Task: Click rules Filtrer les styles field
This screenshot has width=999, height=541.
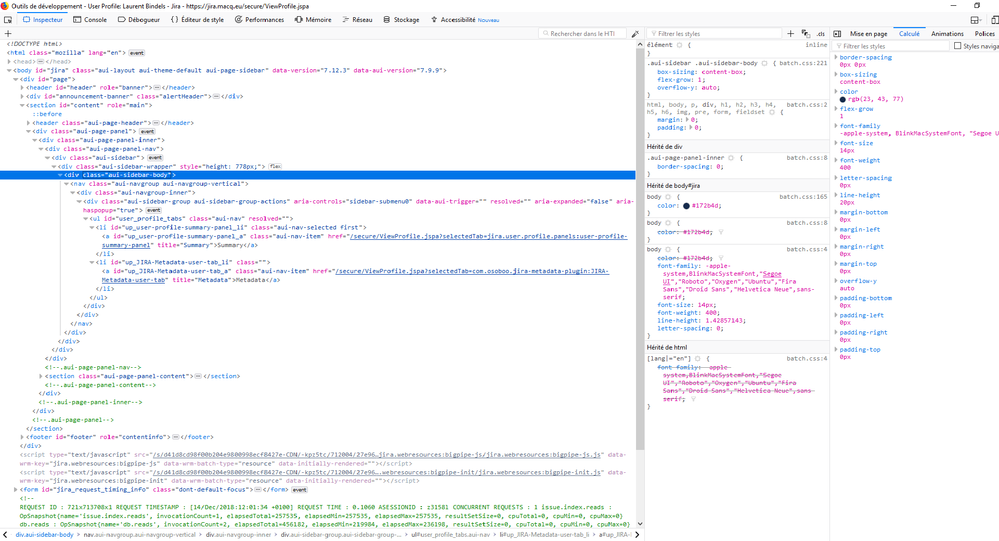Action: coord(714,34)
